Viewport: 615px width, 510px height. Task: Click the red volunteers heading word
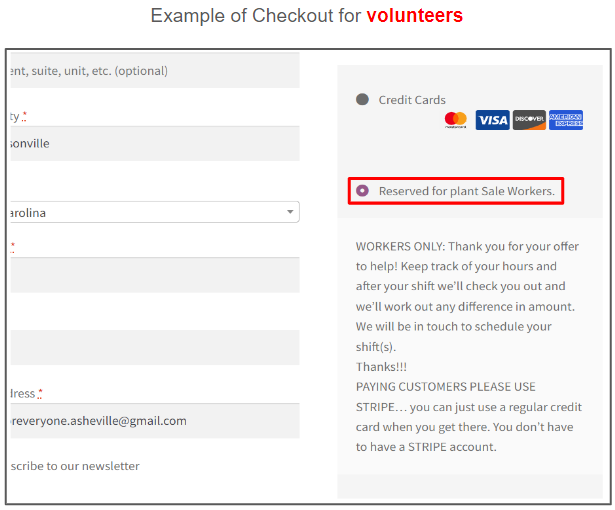[415, 16]
